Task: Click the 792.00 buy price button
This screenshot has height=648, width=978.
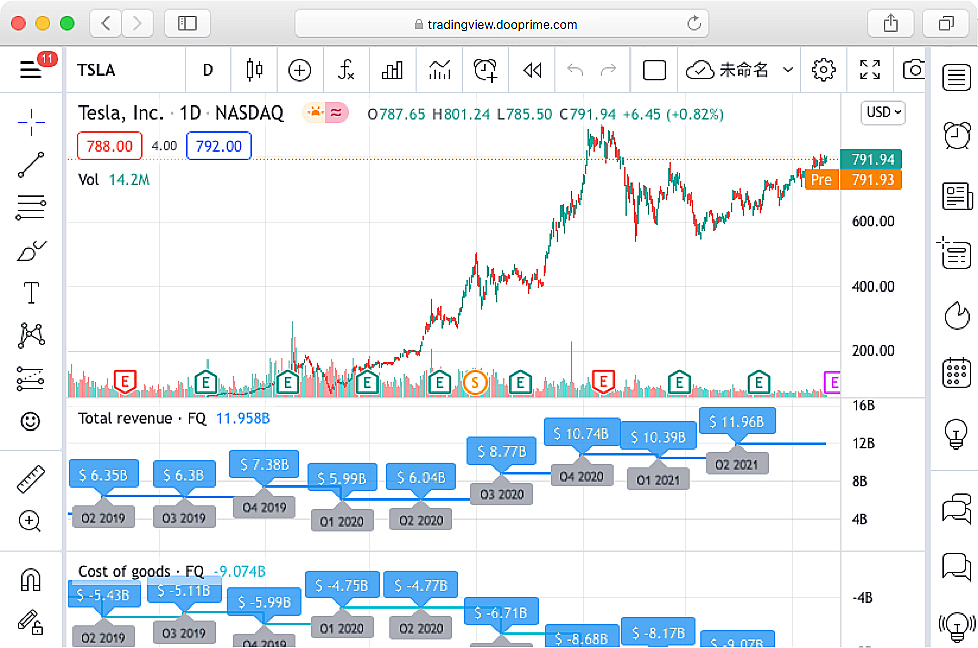Action: (218, 146)
